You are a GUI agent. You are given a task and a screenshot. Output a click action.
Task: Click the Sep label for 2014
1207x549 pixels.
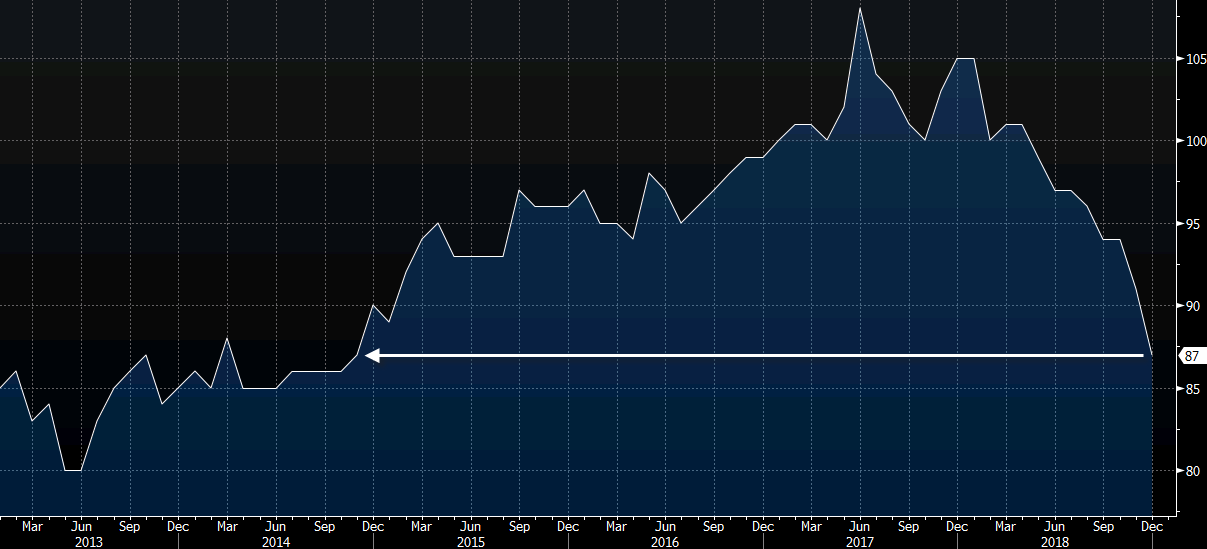(x=325, y=526)
